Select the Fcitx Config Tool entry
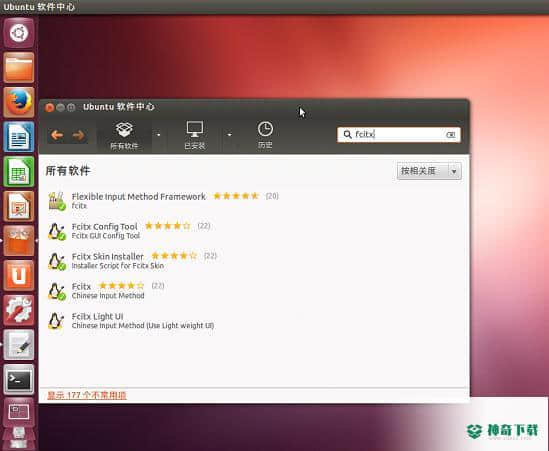 pyautogui.click(x=254, y=231)
